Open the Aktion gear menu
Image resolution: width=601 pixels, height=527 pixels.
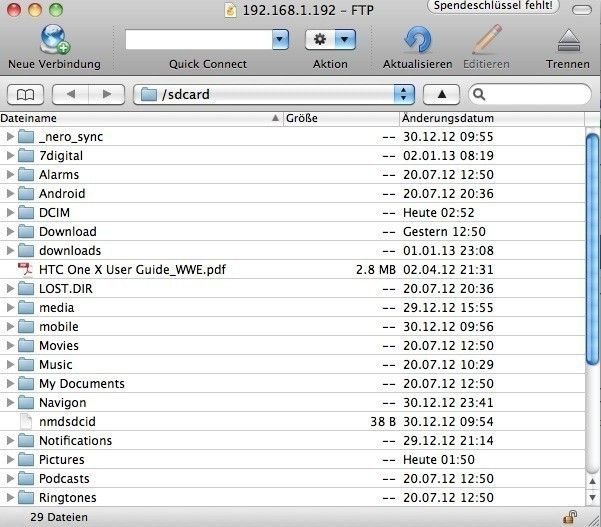click(x=320, y=39)
